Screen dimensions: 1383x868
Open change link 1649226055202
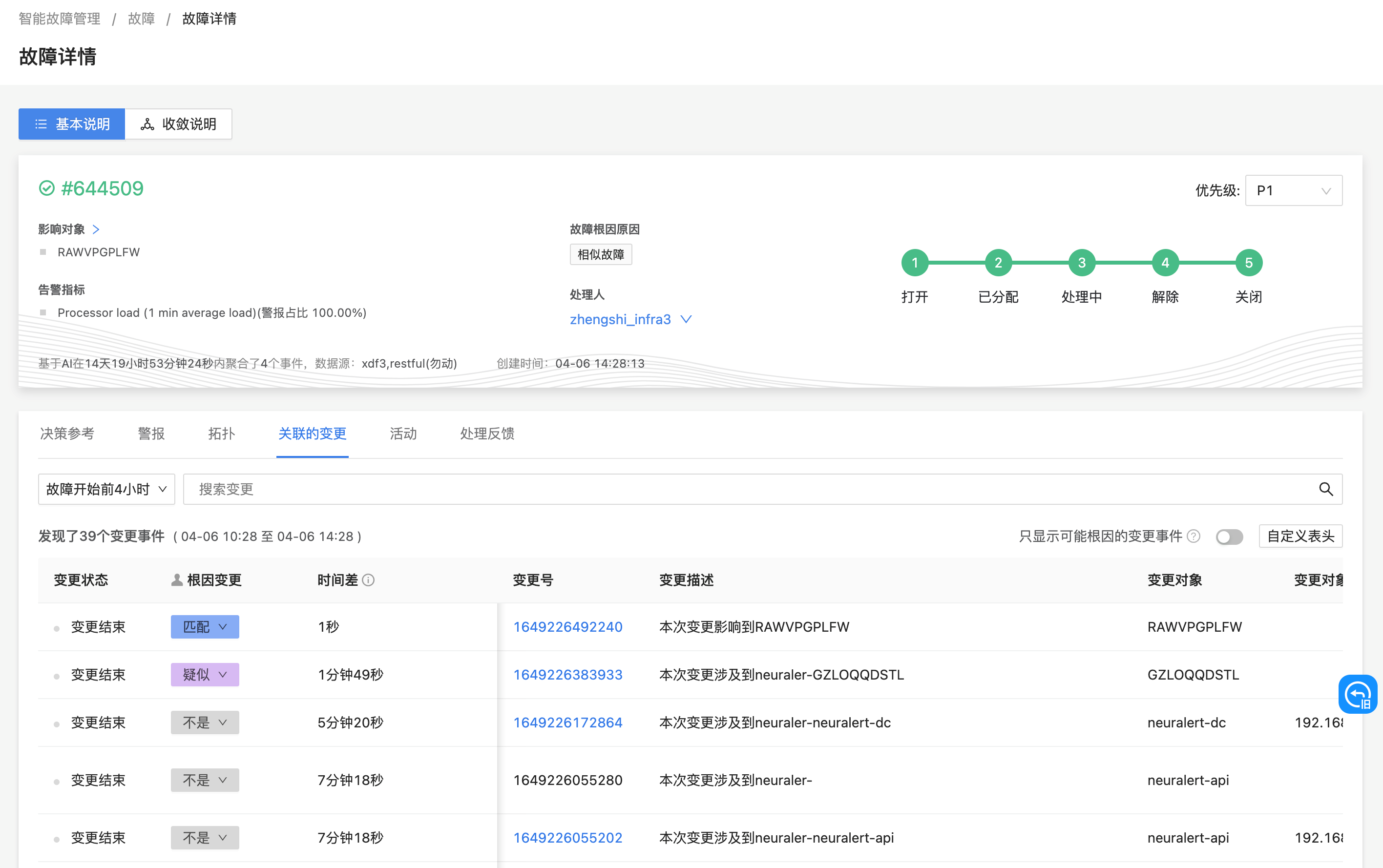click(568, 838)
